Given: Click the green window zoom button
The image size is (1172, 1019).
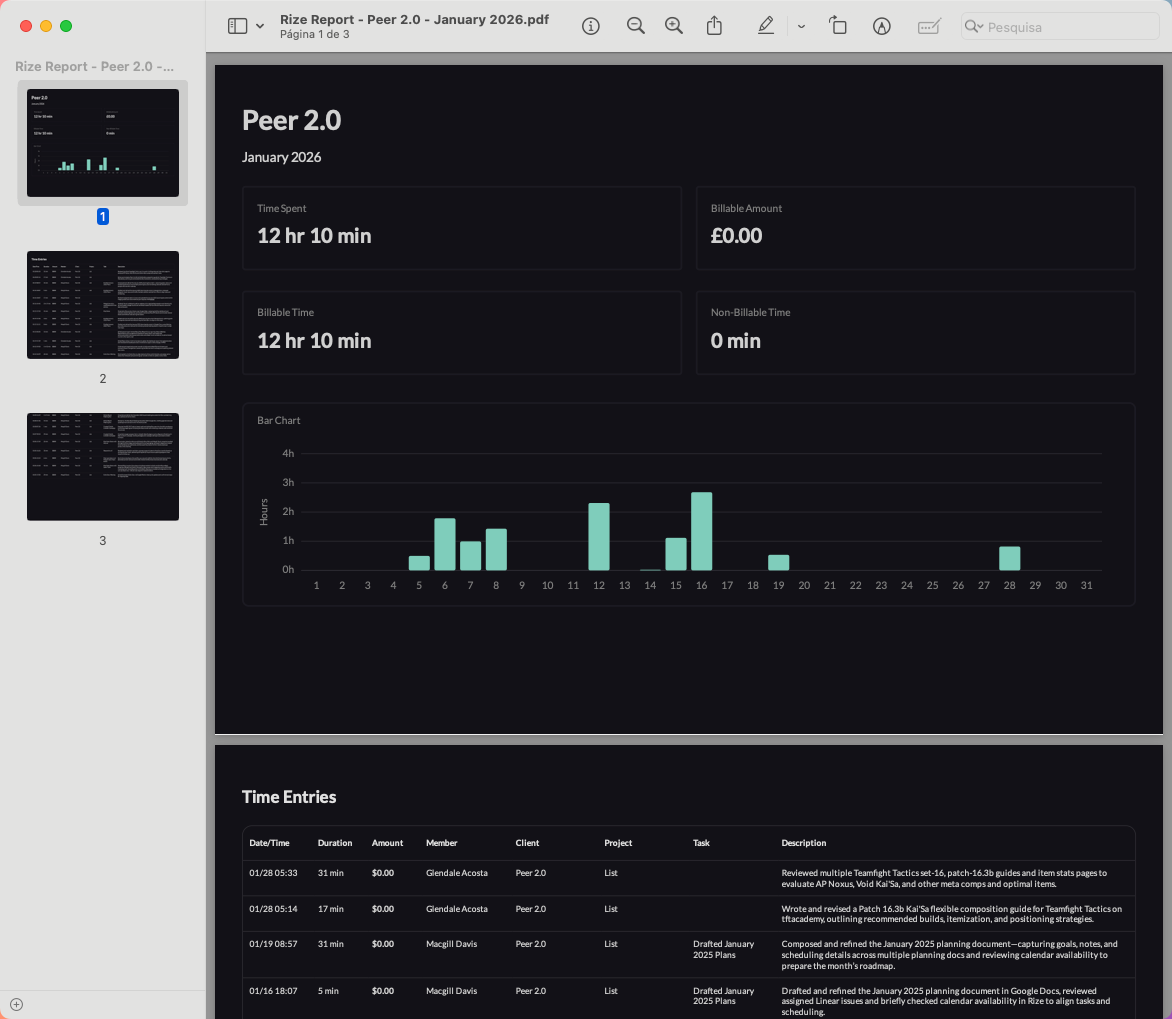Looking at the screenshot, I should point(66,26).
